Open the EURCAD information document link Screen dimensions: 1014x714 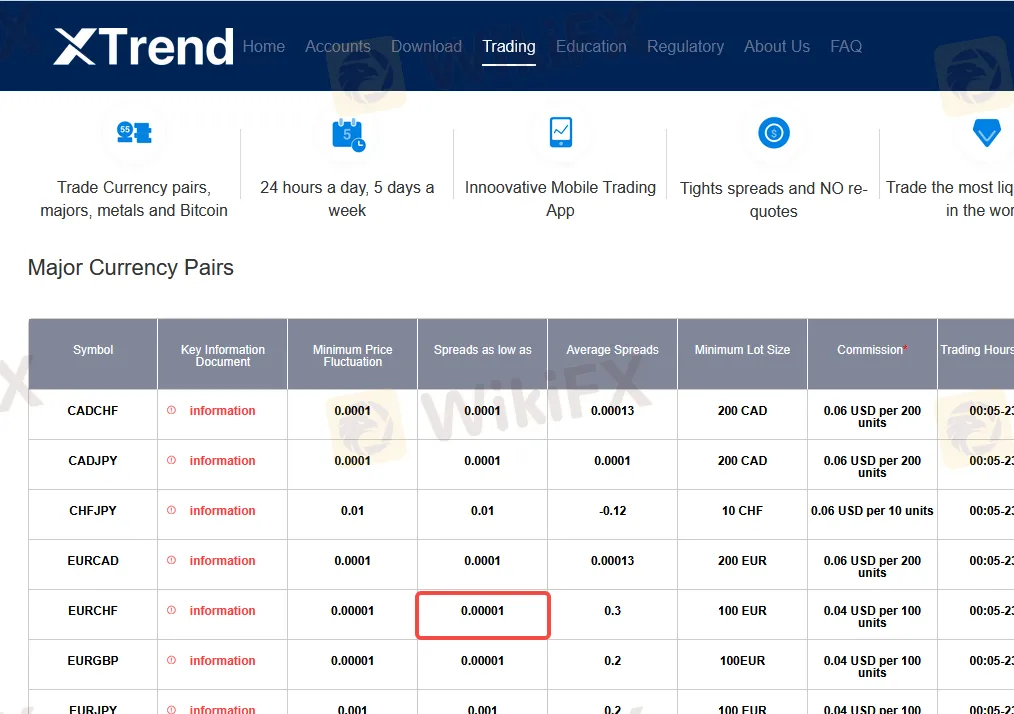click(x=222, y=561)
